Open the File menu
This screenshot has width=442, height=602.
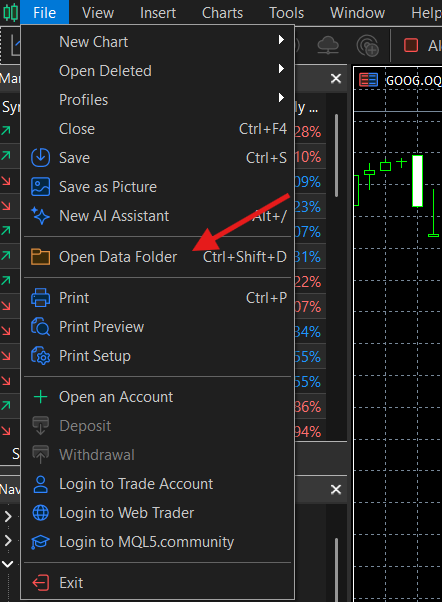(x=45, y=13)
